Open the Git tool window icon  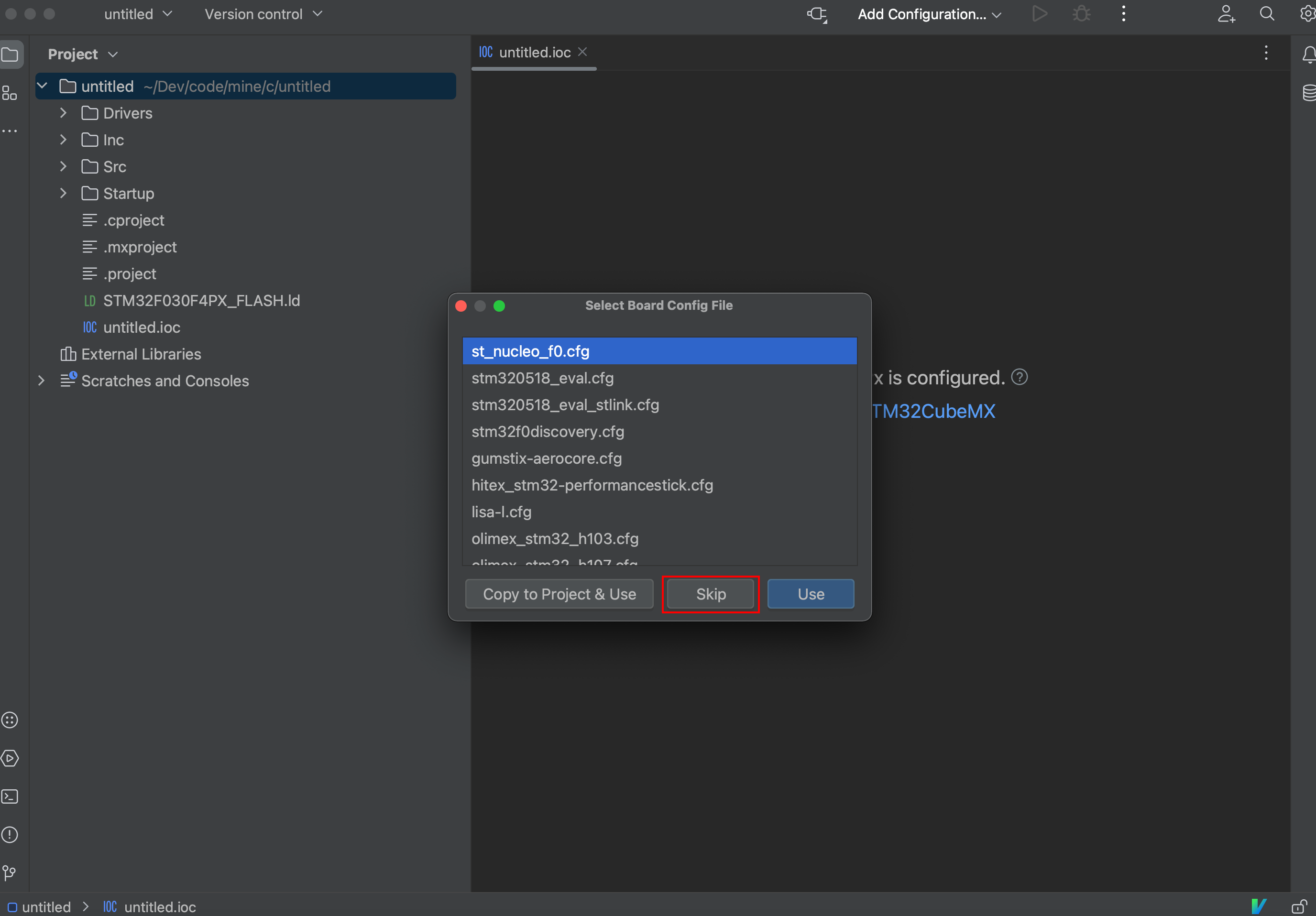coord(10,872)
